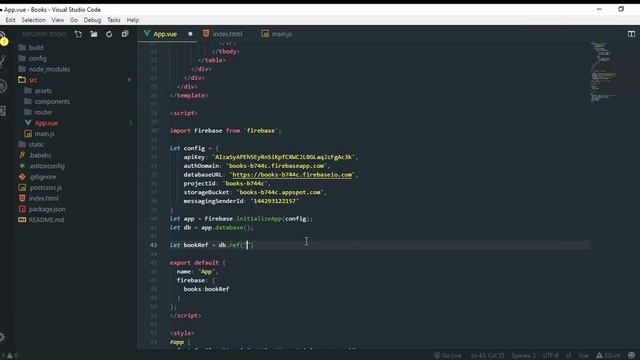The width and height of the screenshot is (640, 360).
Task: Collapse all folders in Explorer
Action: [125, 34]
